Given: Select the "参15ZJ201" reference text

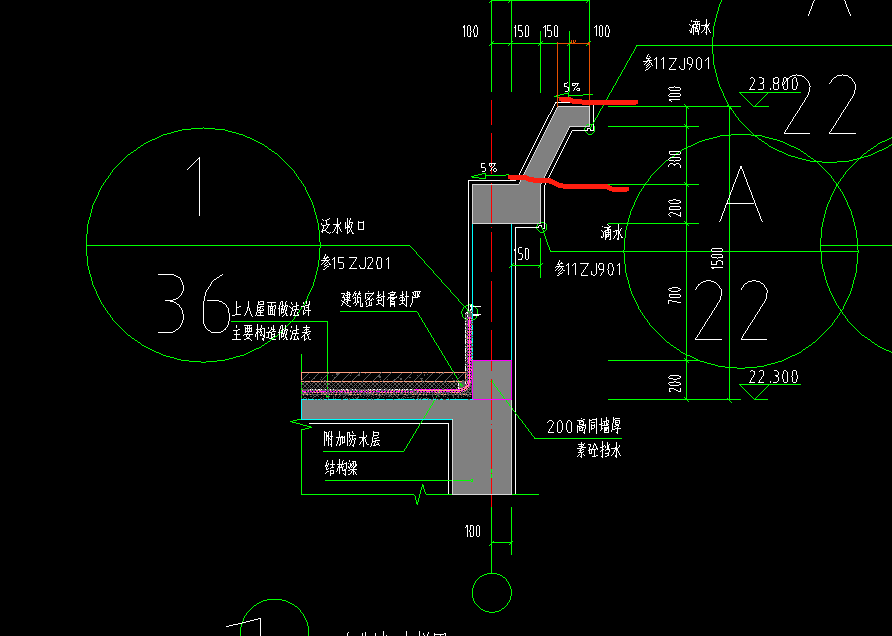Looking at the screenshot, I should click(355, 263).
